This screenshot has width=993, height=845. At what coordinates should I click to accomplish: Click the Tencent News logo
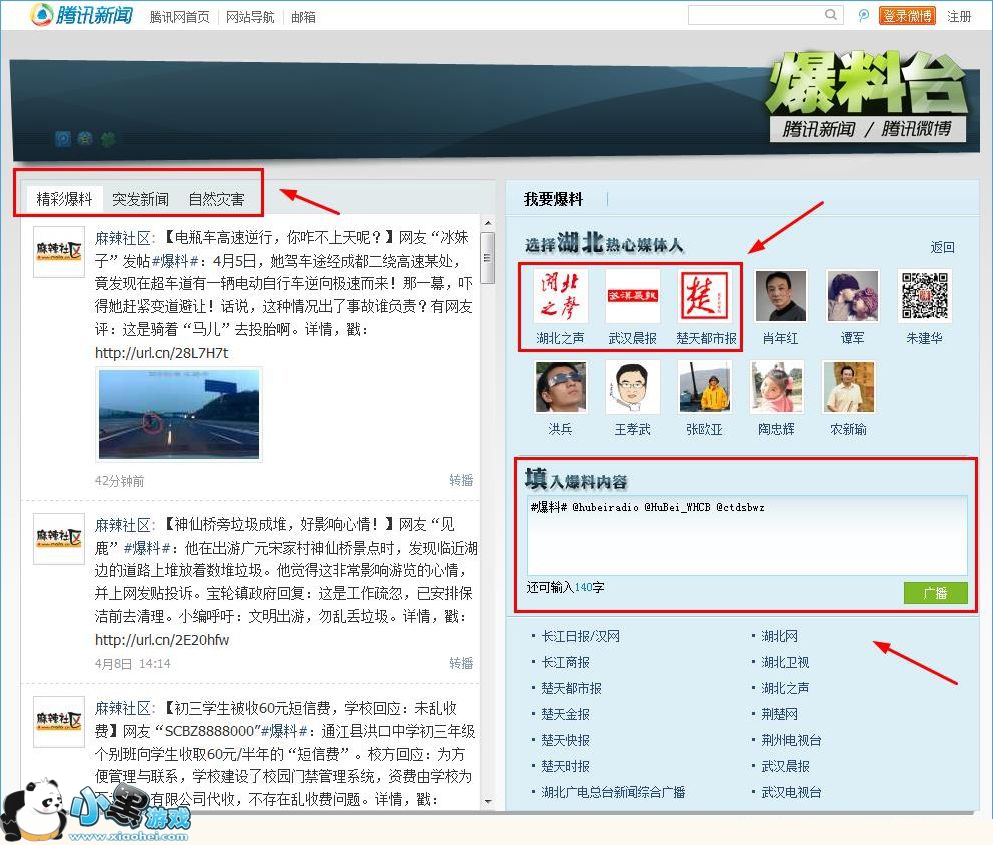[x=82, y=15]
